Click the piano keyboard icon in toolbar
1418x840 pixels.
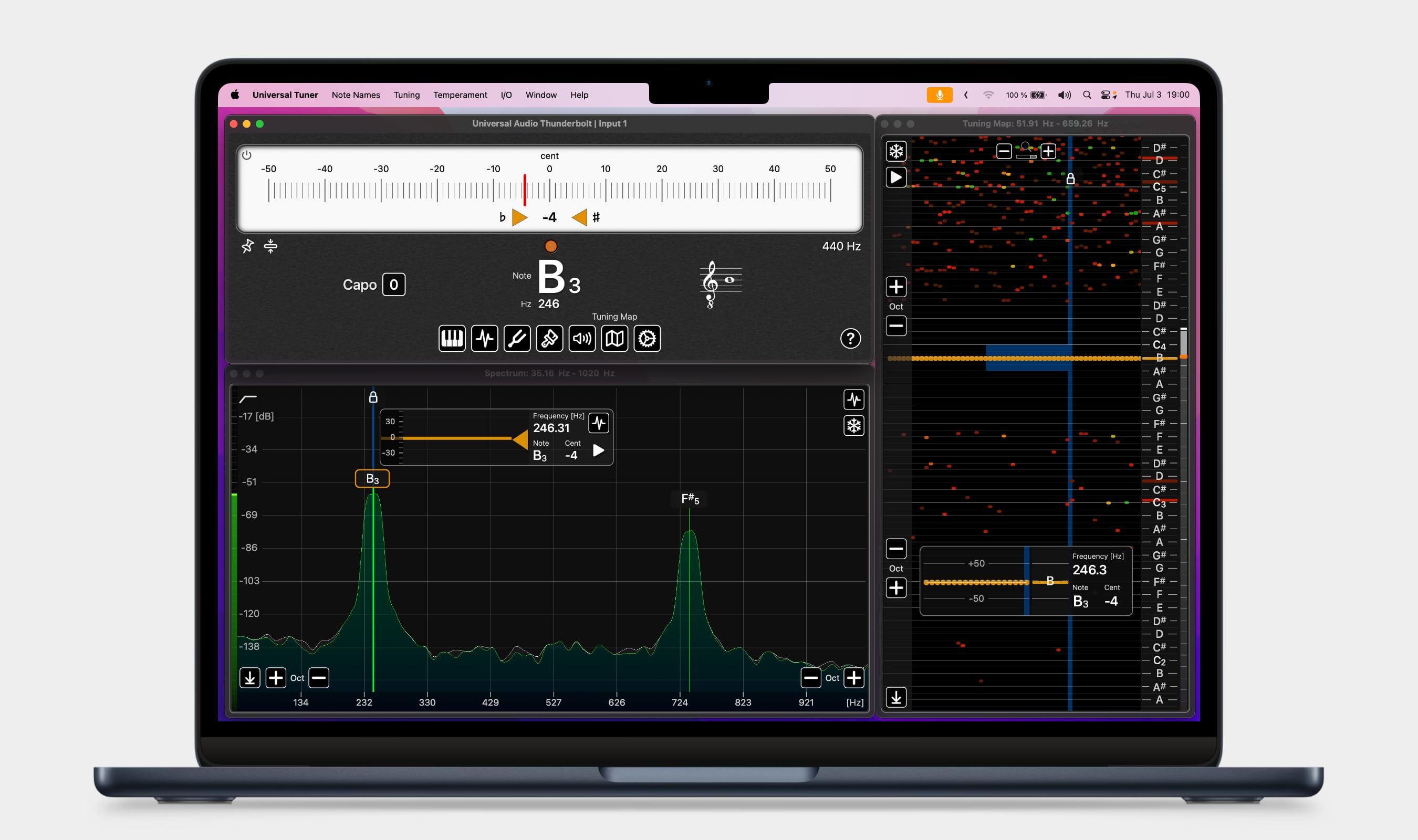452,339
